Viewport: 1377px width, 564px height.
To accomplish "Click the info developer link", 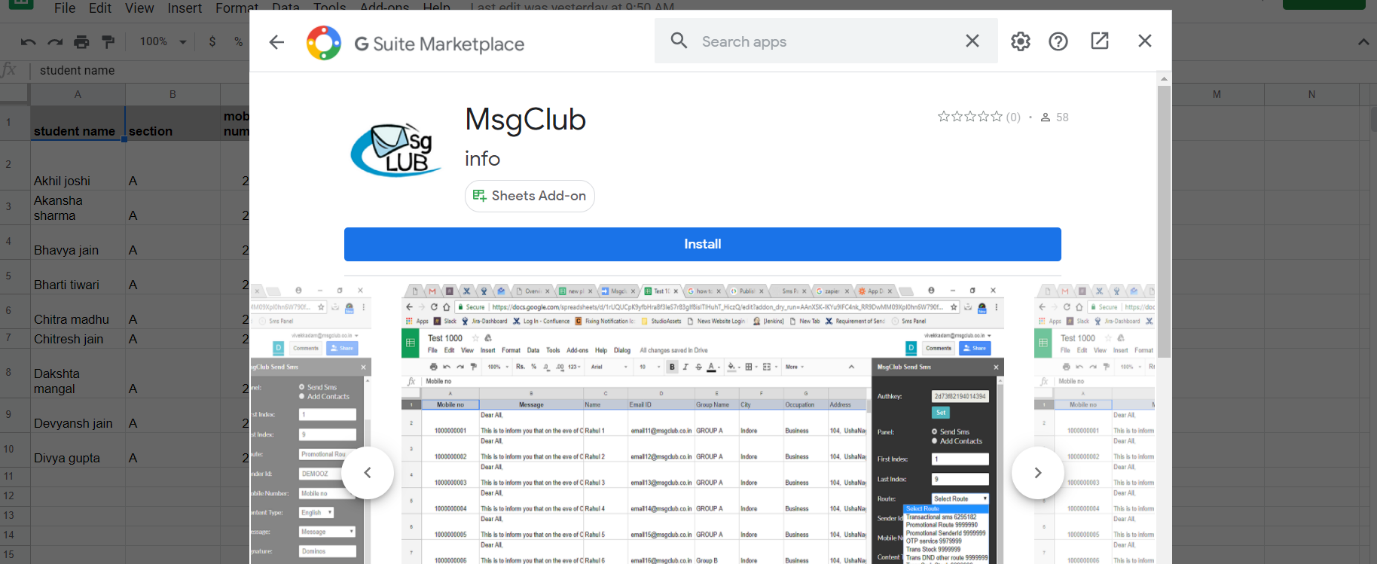I will (x=482, y=159).
